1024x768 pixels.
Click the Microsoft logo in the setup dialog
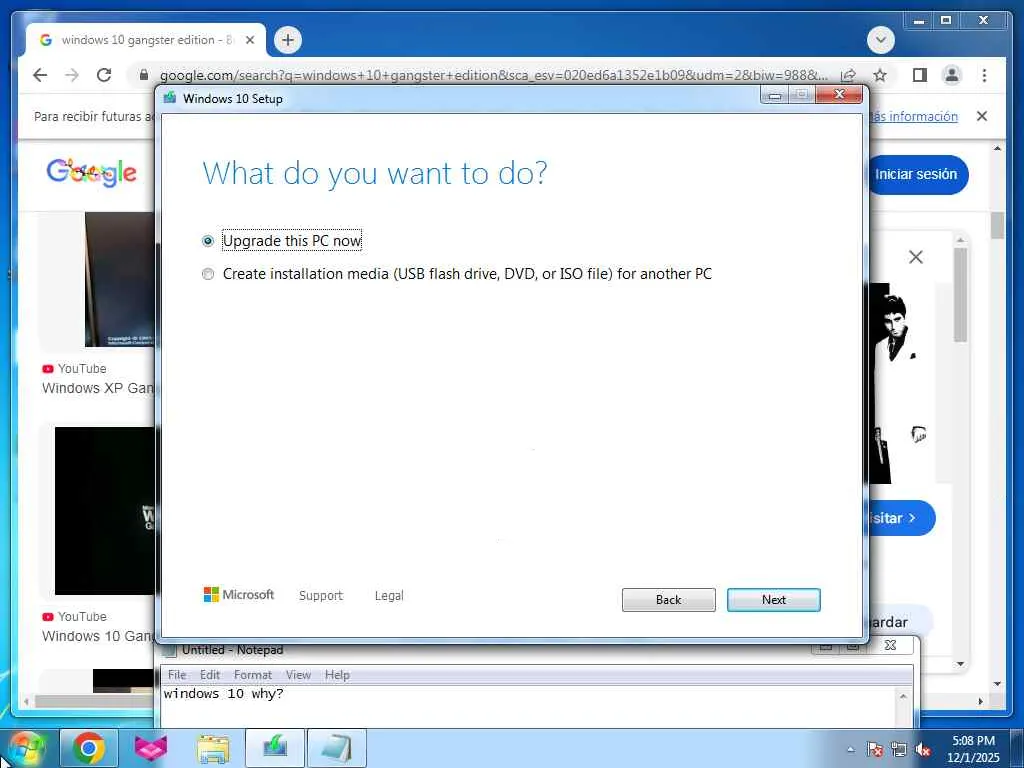click(238, 594)
